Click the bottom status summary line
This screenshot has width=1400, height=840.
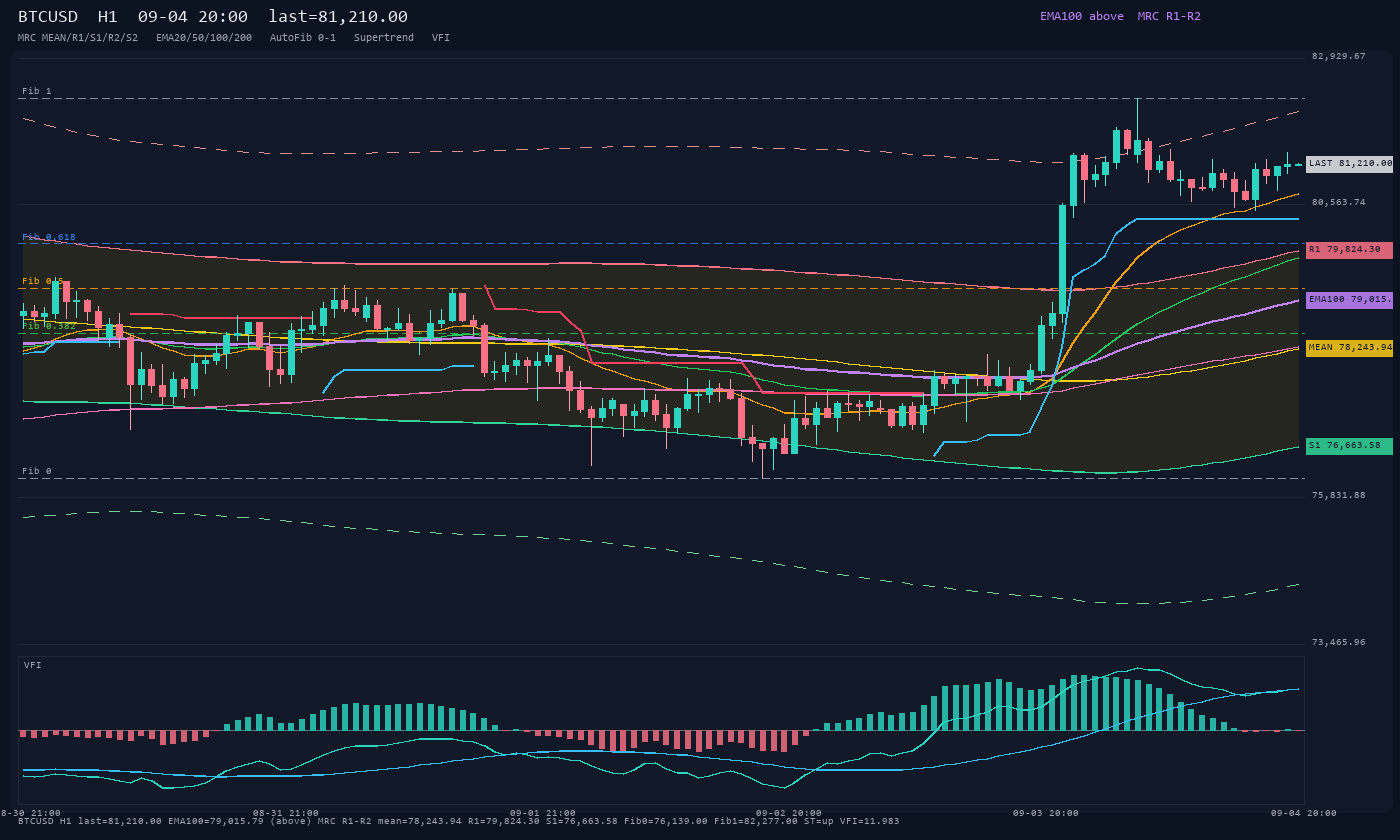458,821
